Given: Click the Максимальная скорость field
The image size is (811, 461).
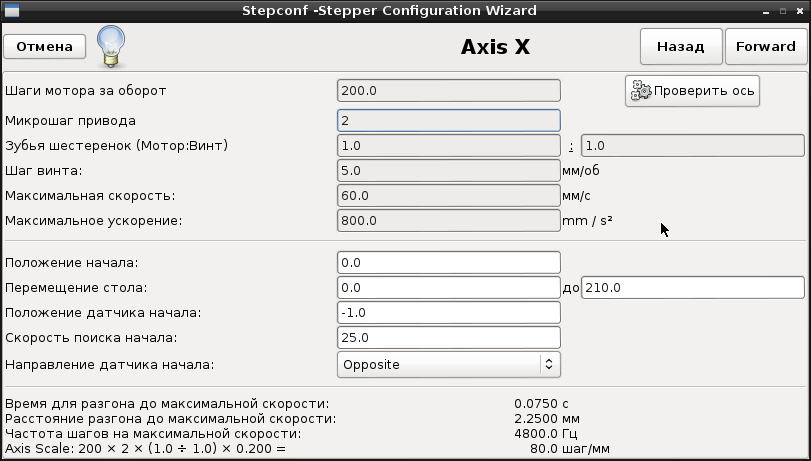Looking at the screenshot, I should click(x=448, y=195).
